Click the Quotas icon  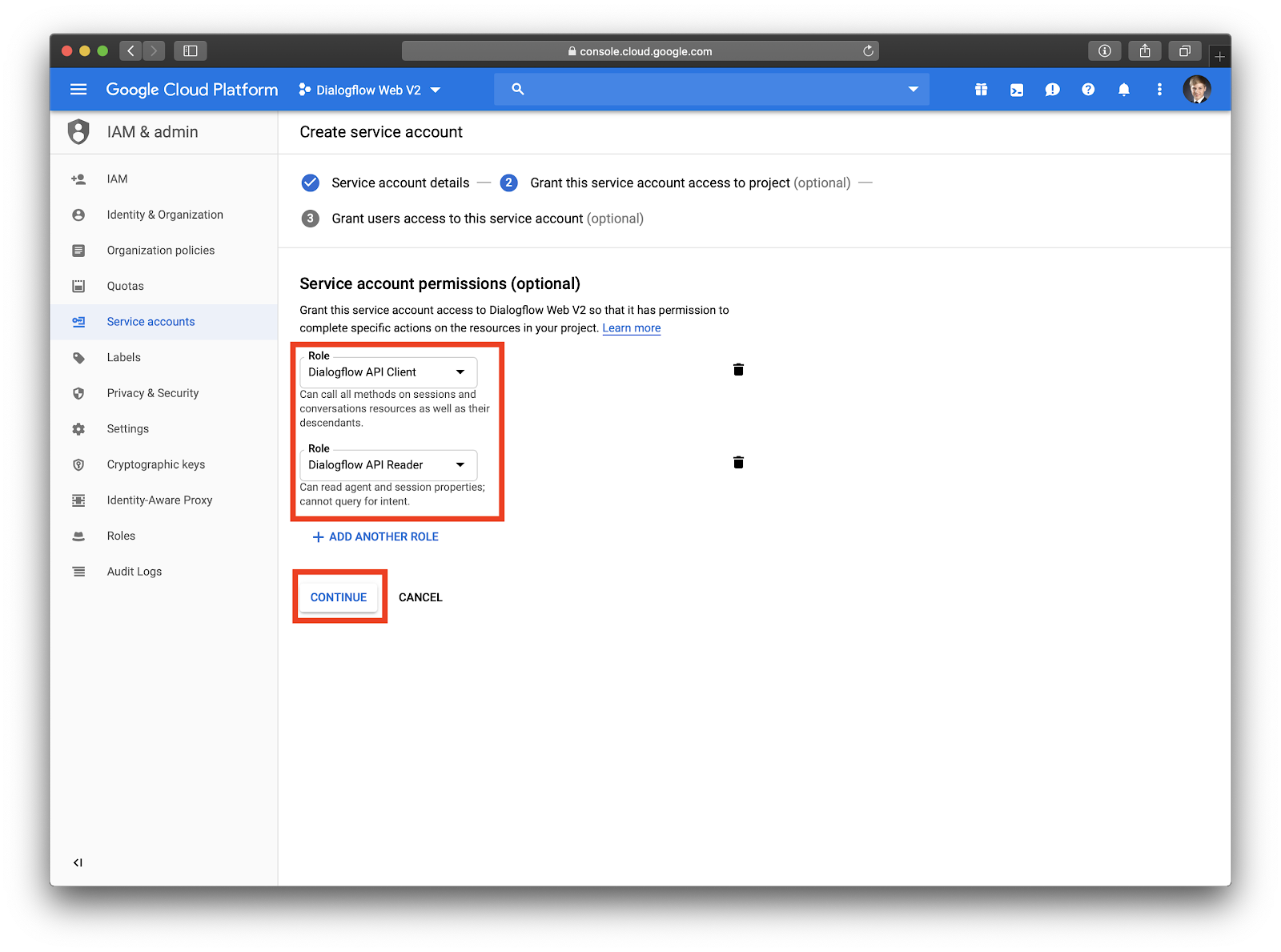78,286
